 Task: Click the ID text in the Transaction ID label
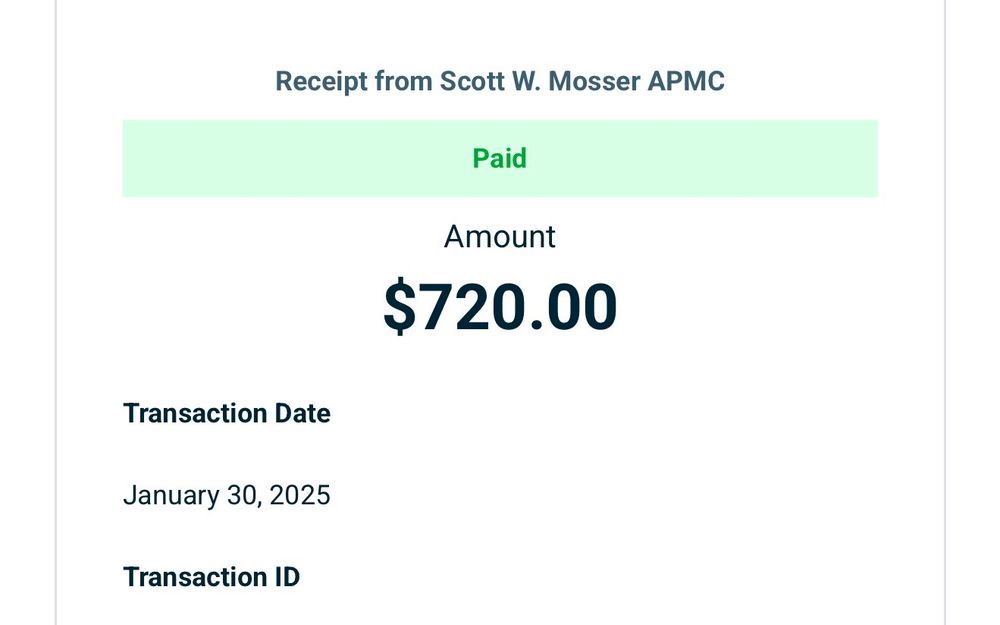287,577
